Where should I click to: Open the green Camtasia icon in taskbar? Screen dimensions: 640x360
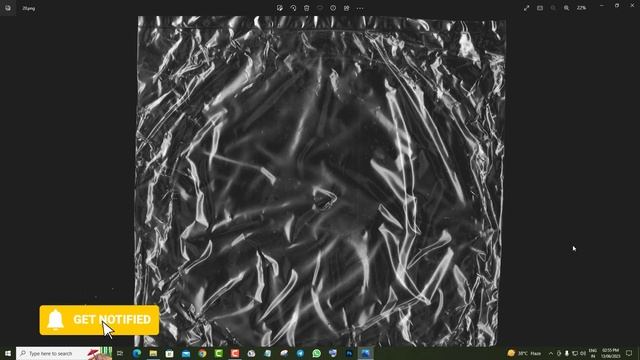click(218, 353)
